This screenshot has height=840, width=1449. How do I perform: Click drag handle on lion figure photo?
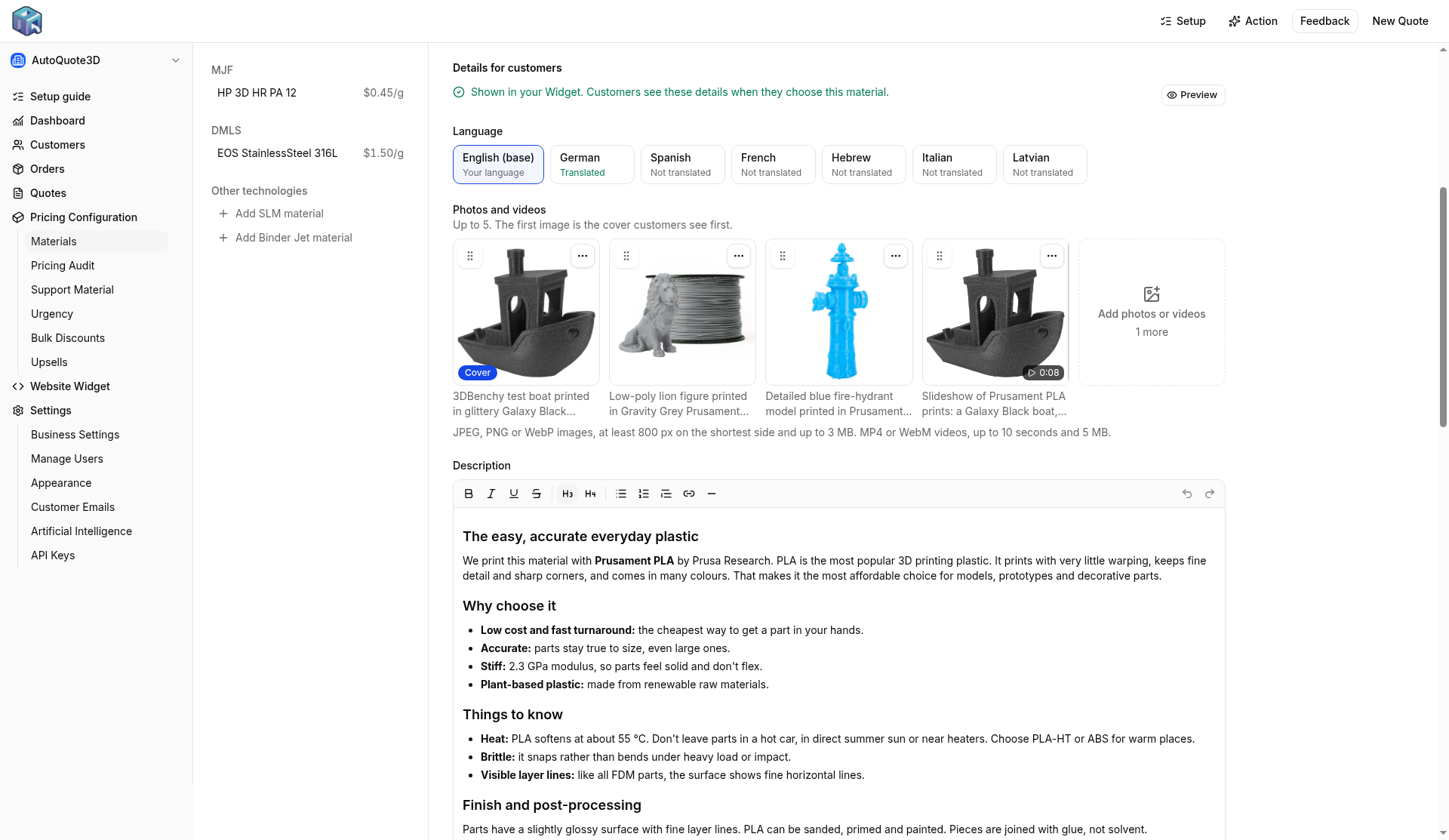(626, 256)
